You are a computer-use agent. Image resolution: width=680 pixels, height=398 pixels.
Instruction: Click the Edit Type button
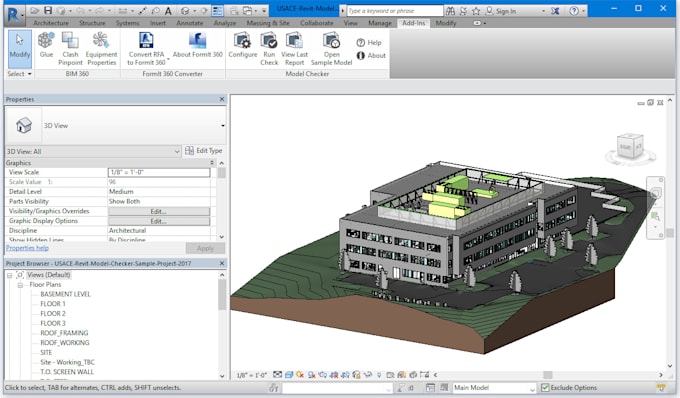[203, 150]
